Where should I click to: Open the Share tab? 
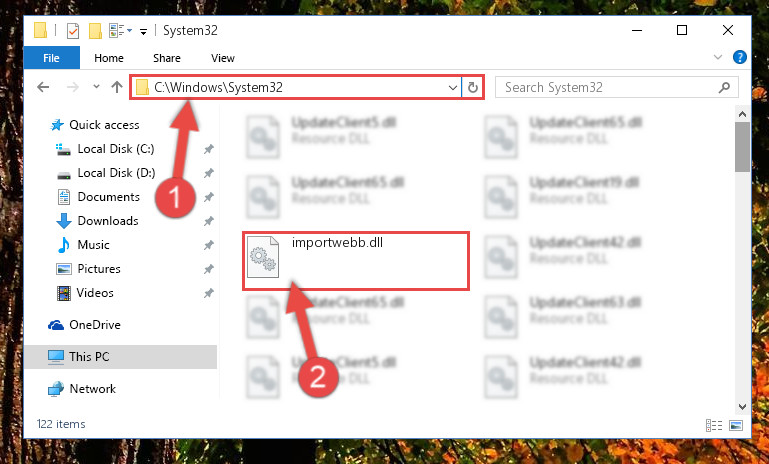coord(167,58)
